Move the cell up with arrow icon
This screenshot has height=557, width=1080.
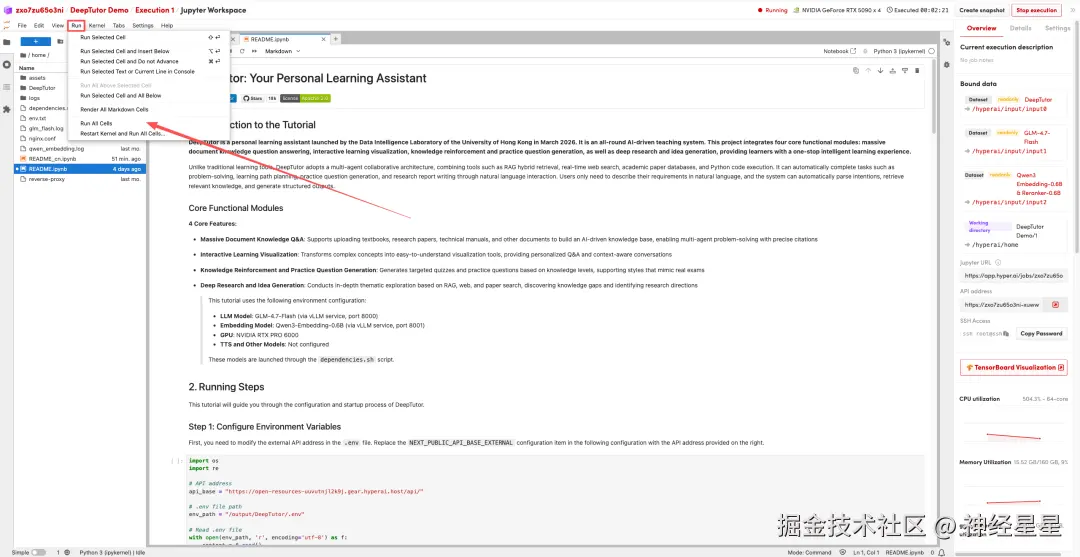click(869, 70)
